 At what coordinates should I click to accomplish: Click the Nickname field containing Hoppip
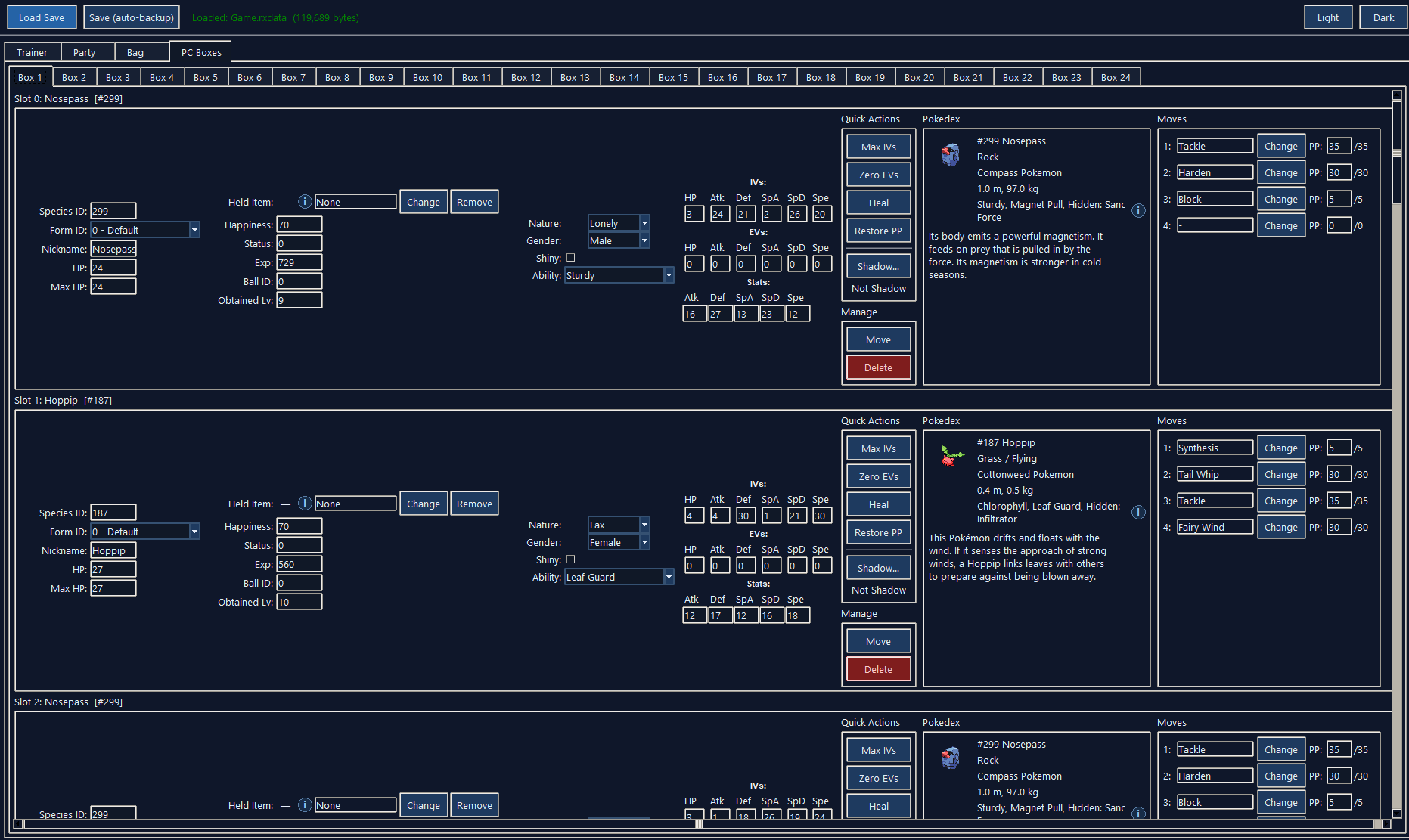point(113,550)
